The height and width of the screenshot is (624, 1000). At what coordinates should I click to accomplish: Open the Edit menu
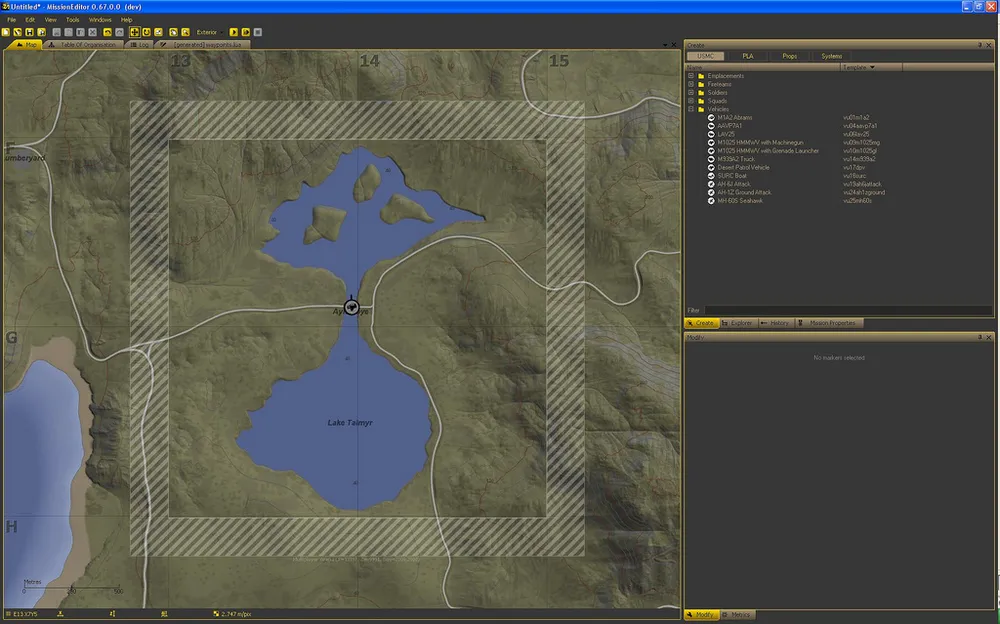(30, 20)
